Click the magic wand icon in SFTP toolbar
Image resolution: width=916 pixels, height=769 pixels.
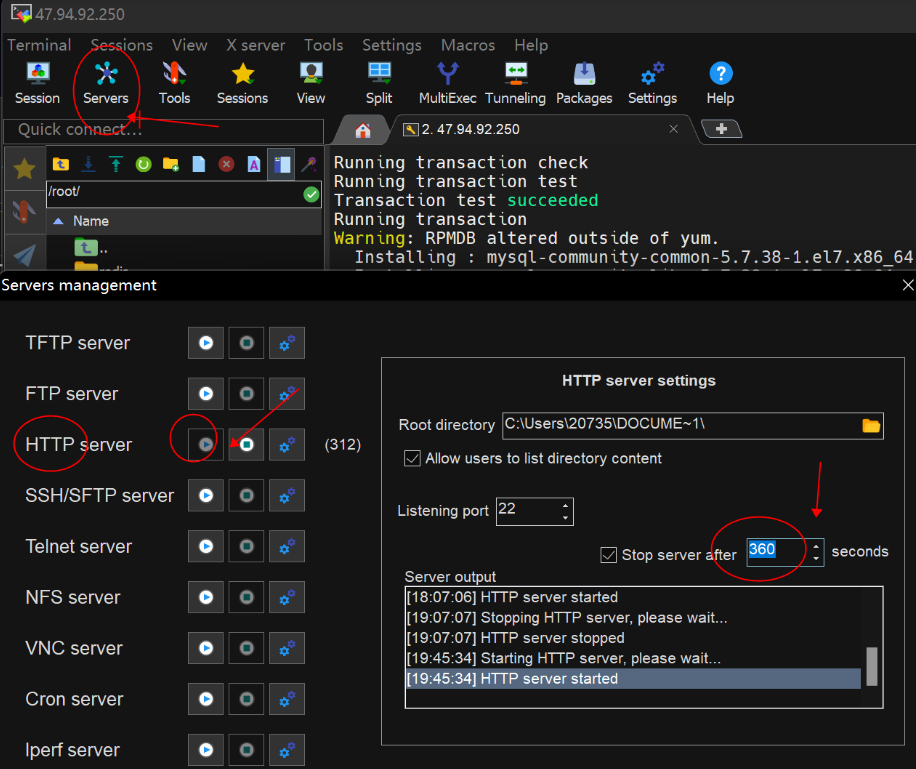[x=309, y=164]
